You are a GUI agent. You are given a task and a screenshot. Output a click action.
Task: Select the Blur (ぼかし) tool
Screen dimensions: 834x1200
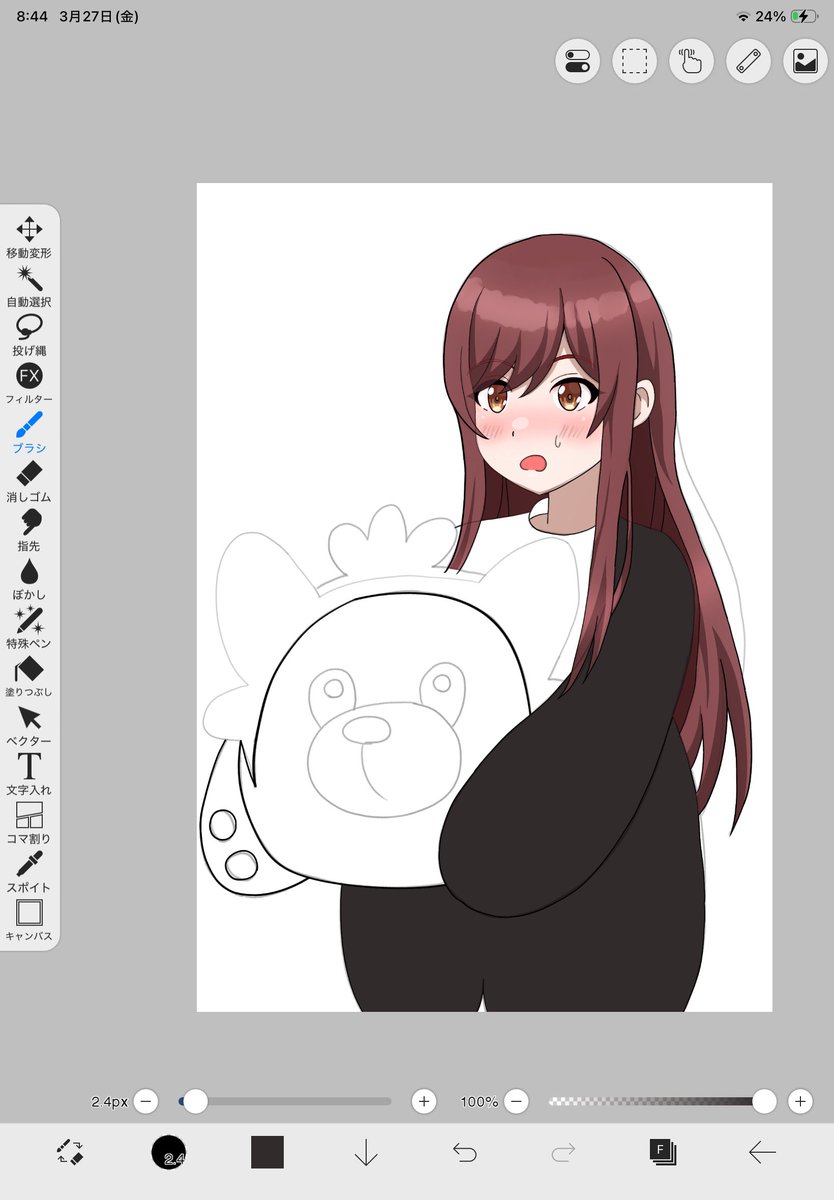pos(29,579)
